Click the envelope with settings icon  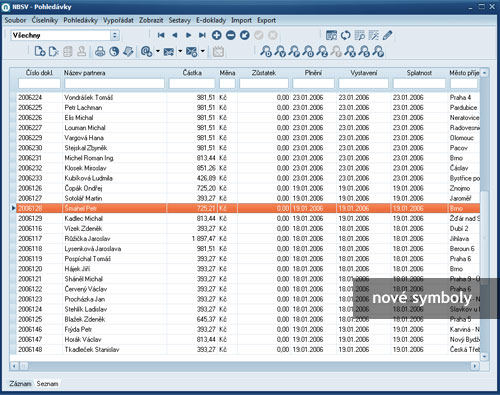[192, 52]
